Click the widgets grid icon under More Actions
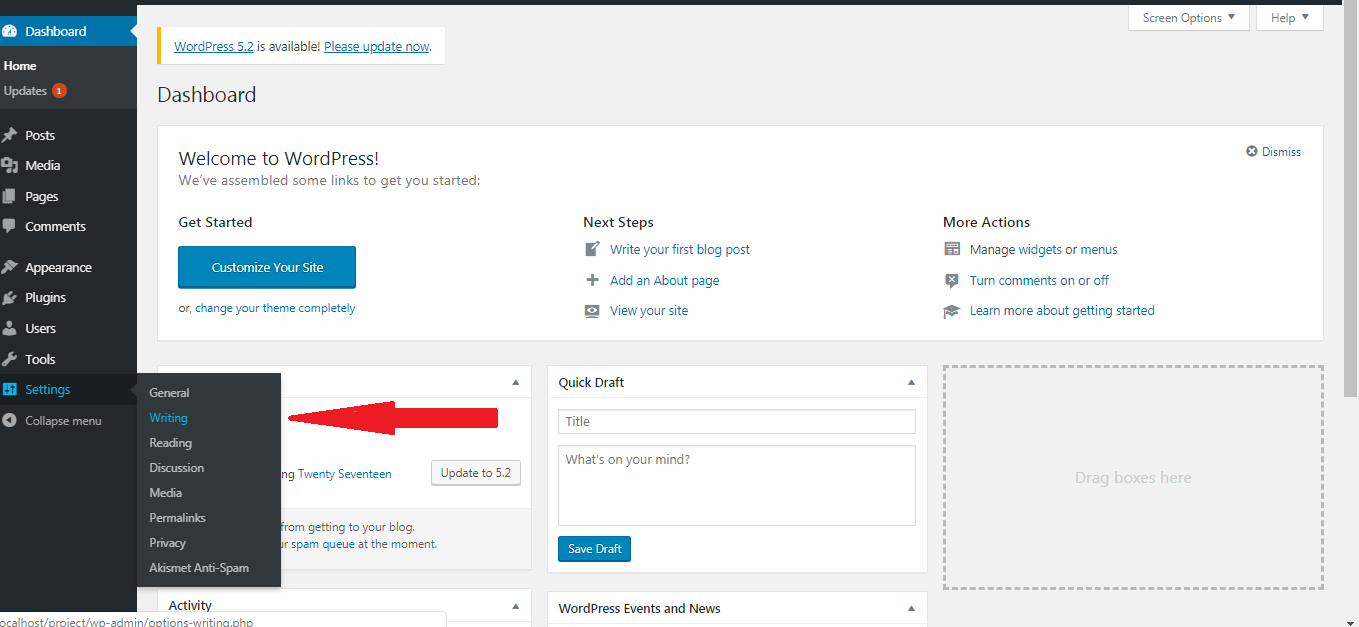Image resolution: width=1359 pixels, height=627 pixels. pyautogui.click(x=952, y=249)
